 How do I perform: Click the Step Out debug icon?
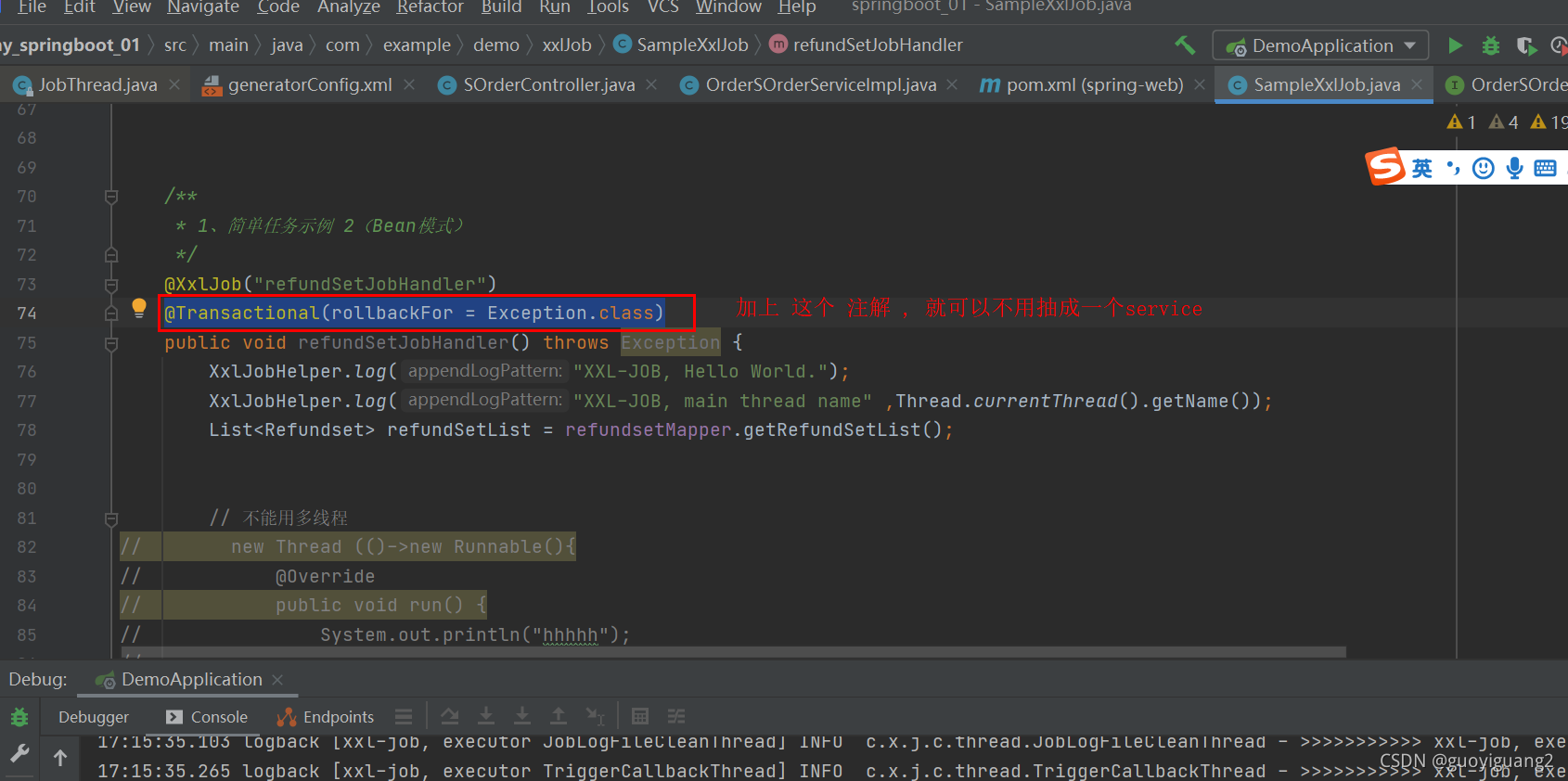559,716
